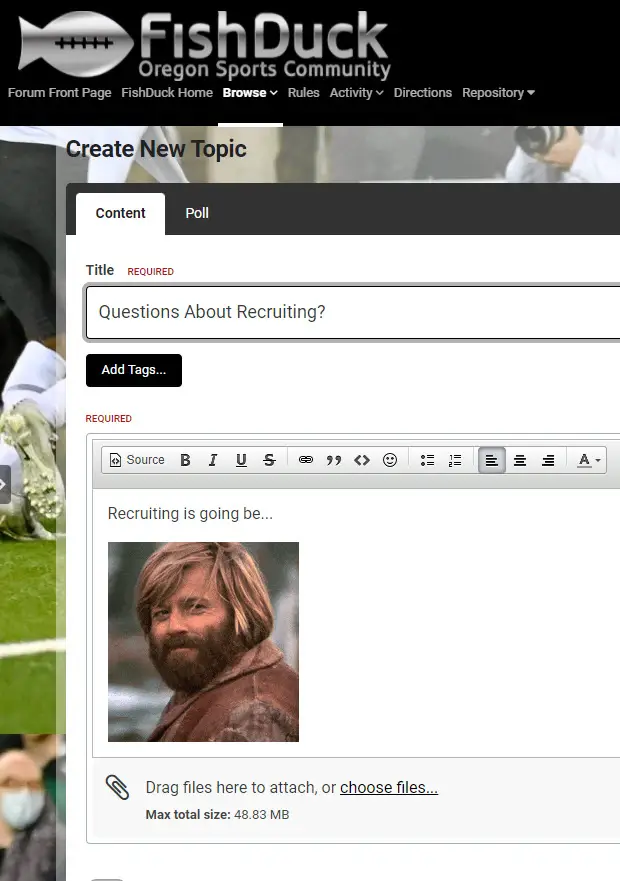The height and width of the screenshot is (881, 620).
Task: Apply underline formatting
Action: click(241, 460)
